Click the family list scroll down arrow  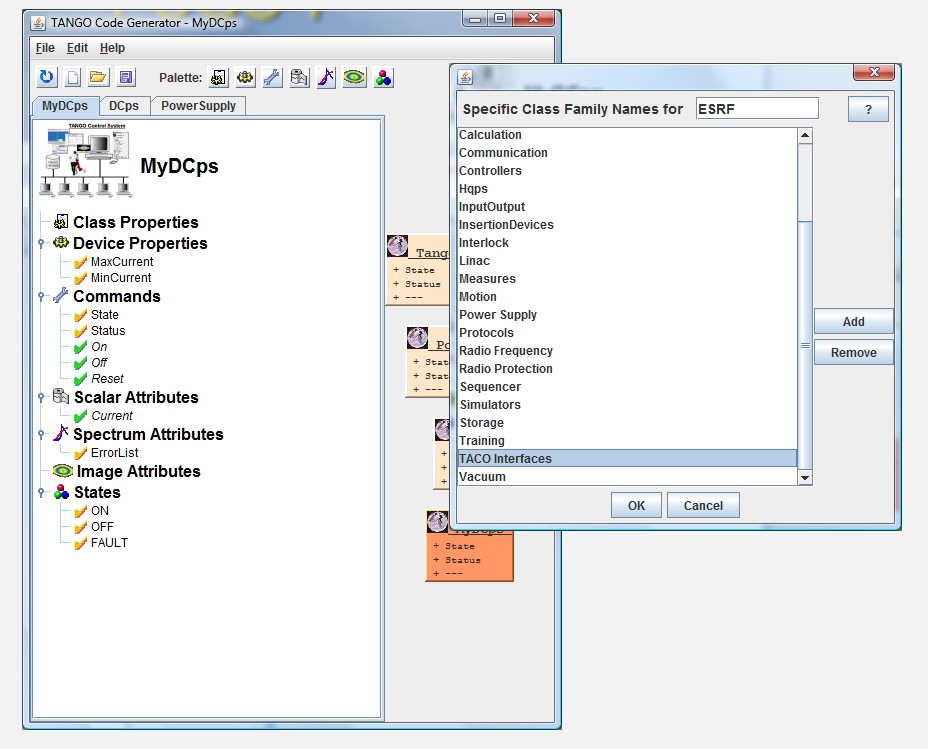tap(805, 478)
